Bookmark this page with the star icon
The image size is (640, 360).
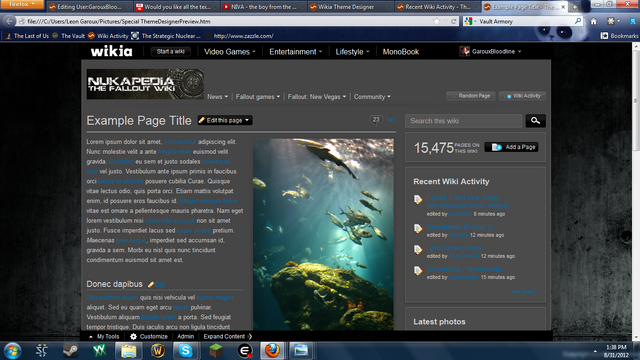pos(437,21)
